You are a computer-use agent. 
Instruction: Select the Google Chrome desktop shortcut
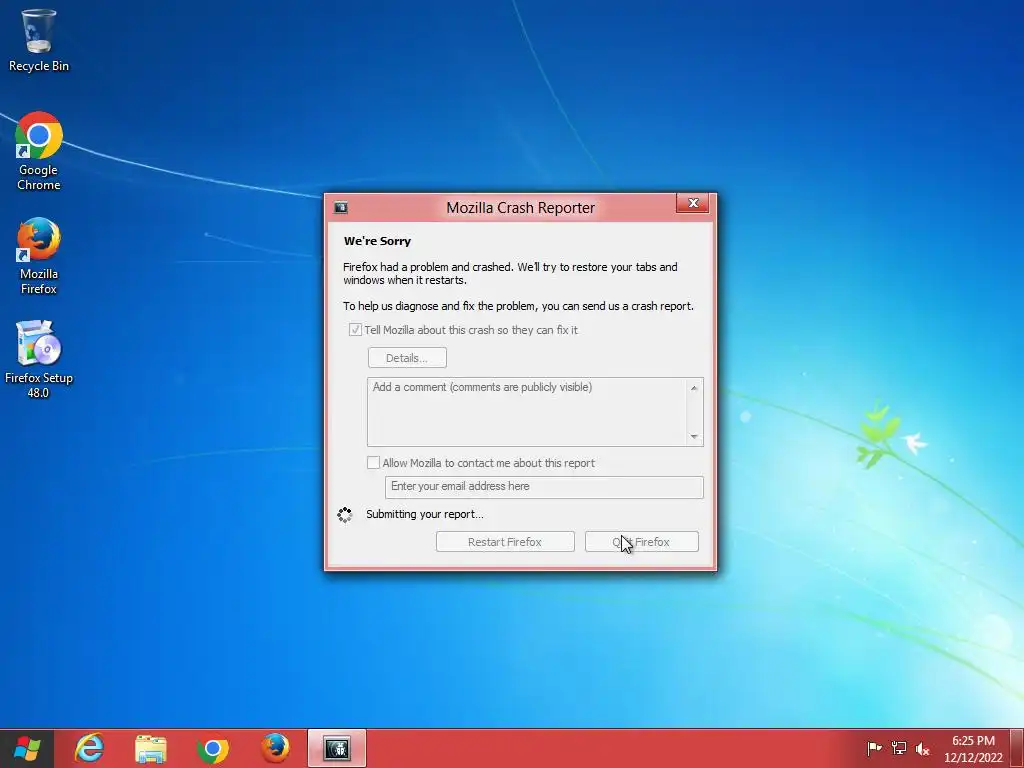pyautogui.click(x=39, y=152)
